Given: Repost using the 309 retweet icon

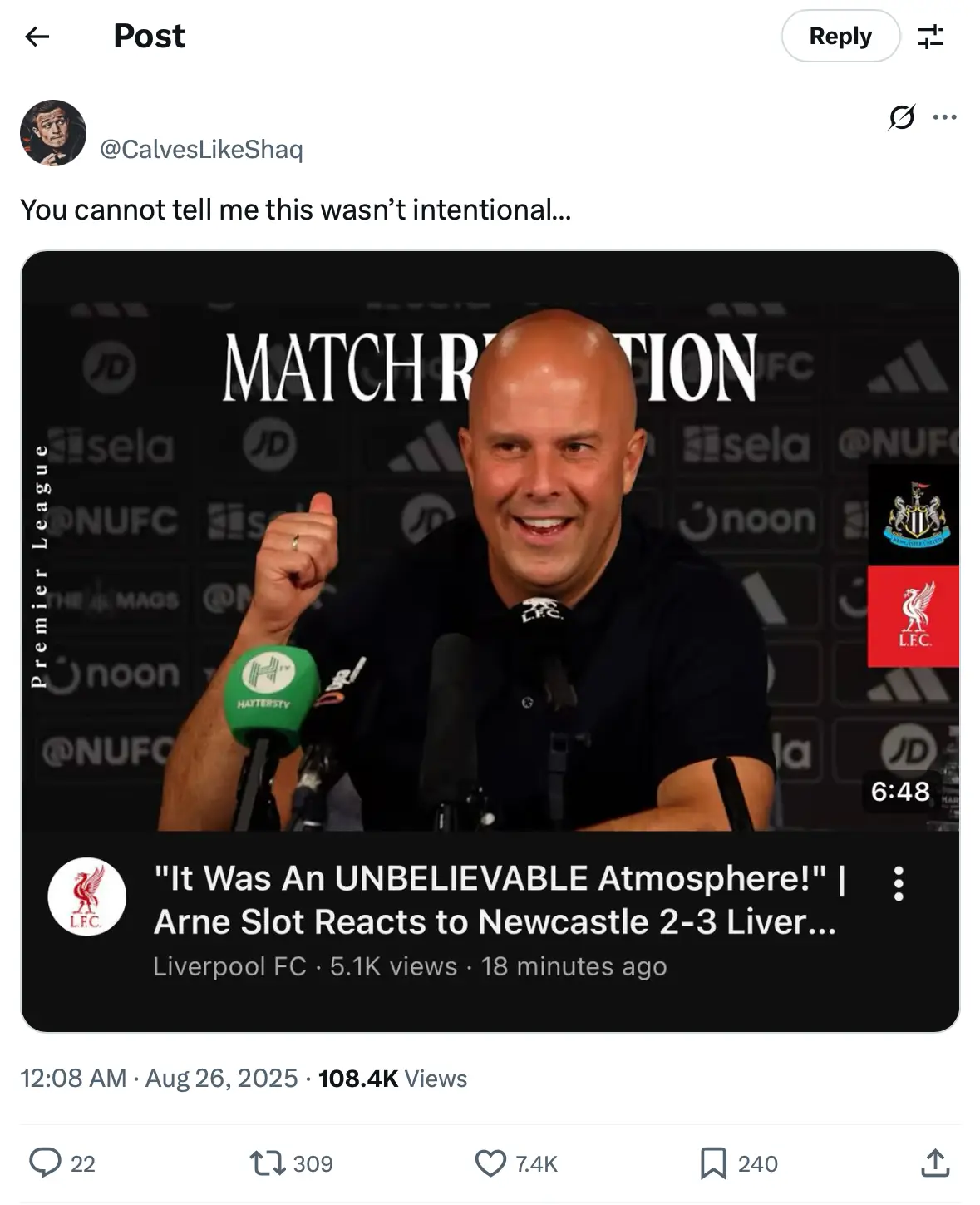Looking at the screenshot, I should (291, 1163).
